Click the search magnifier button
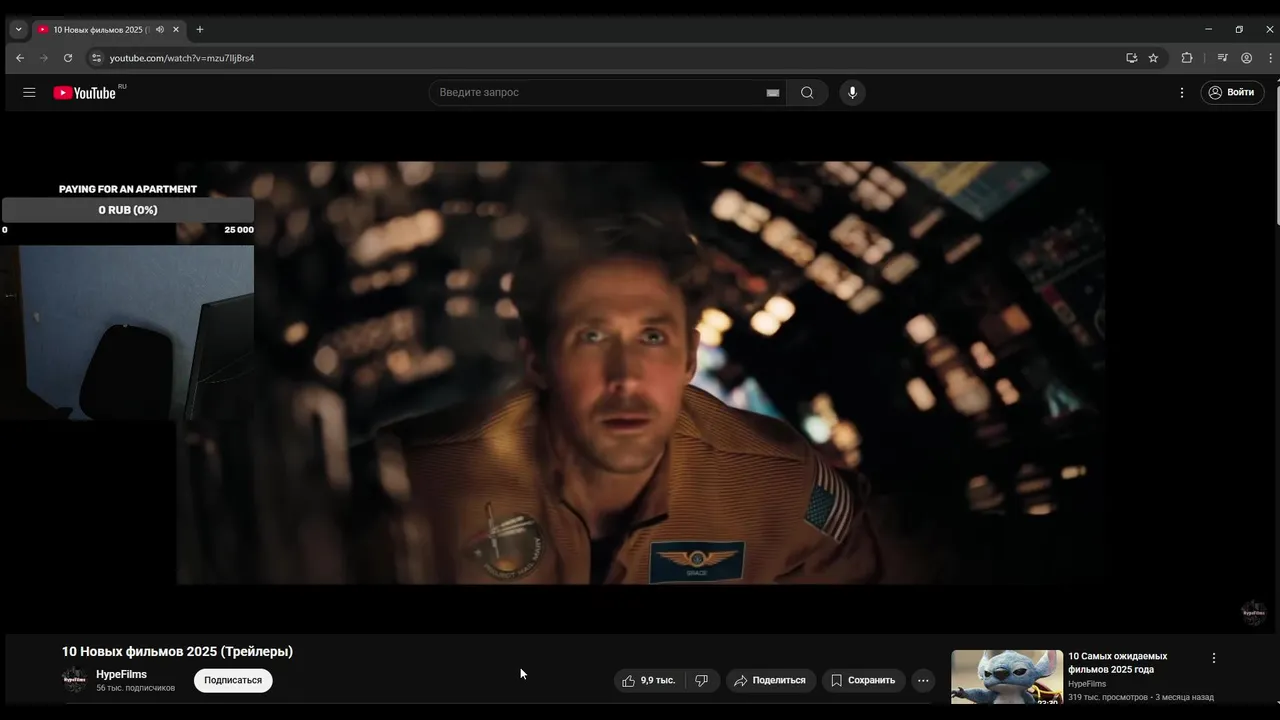 807,92
